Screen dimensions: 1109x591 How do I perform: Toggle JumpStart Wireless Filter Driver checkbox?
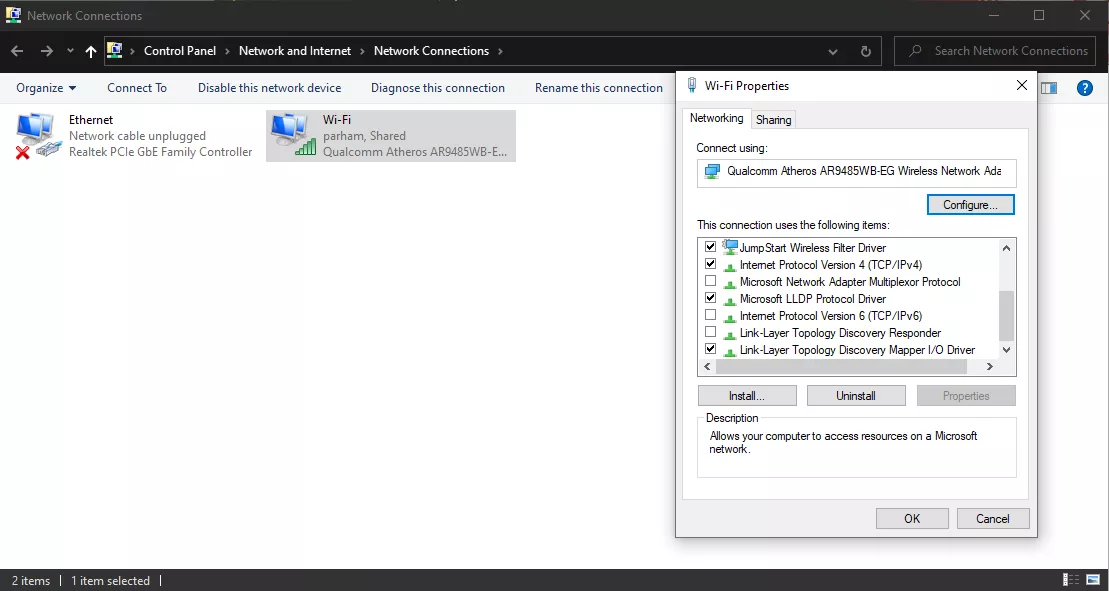[711, 247]
